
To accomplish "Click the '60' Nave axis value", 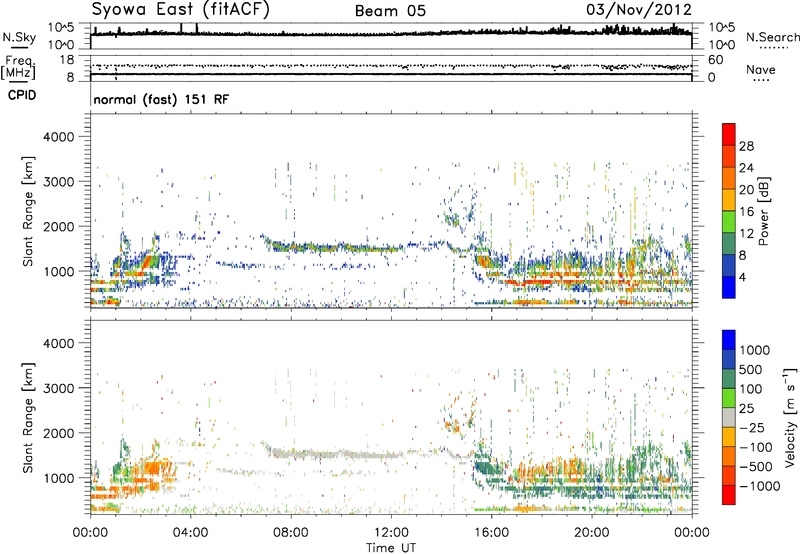I will [x=715, y=60].
